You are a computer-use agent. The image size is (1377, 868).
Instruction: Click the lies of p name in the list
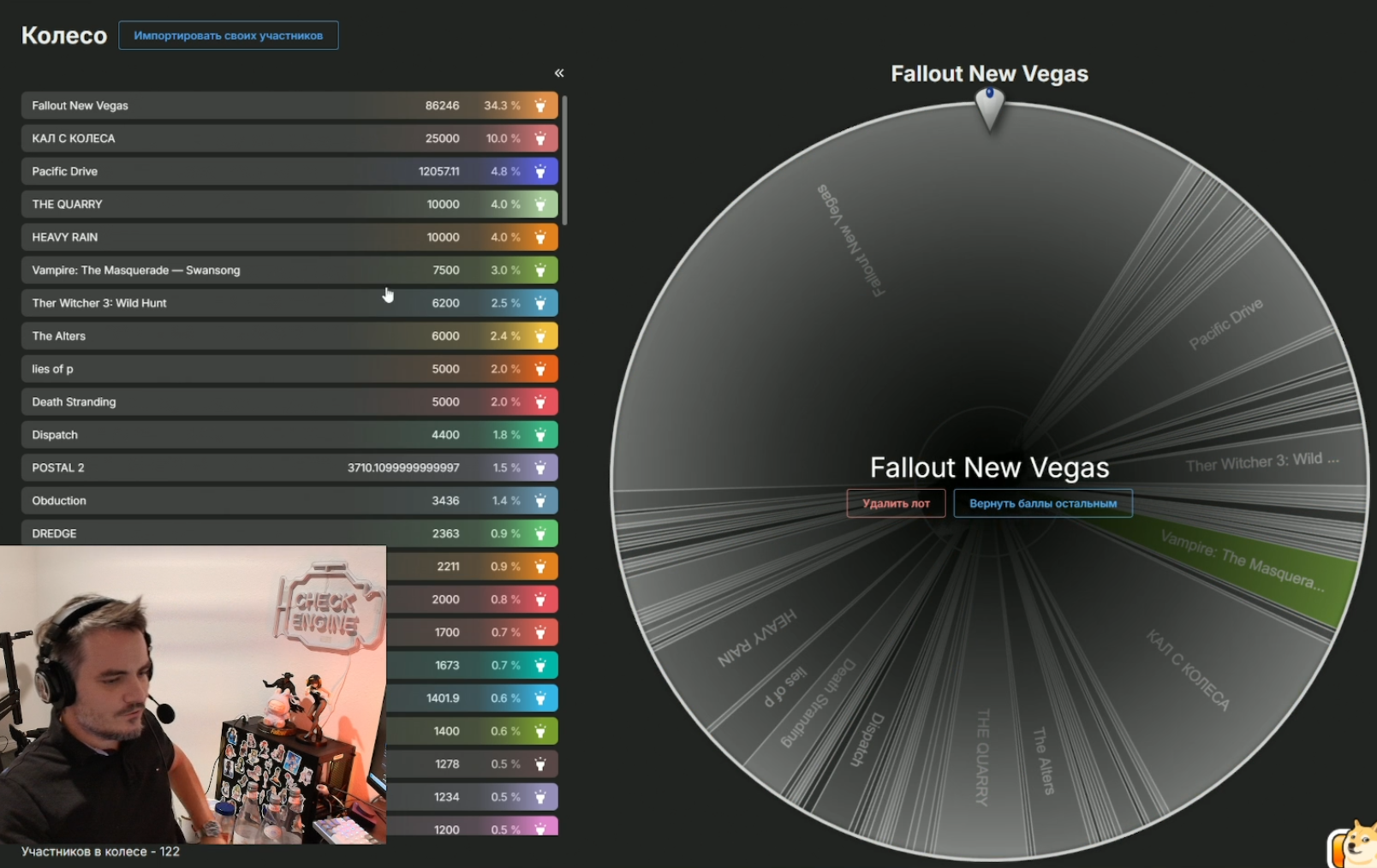click(52, 369)
